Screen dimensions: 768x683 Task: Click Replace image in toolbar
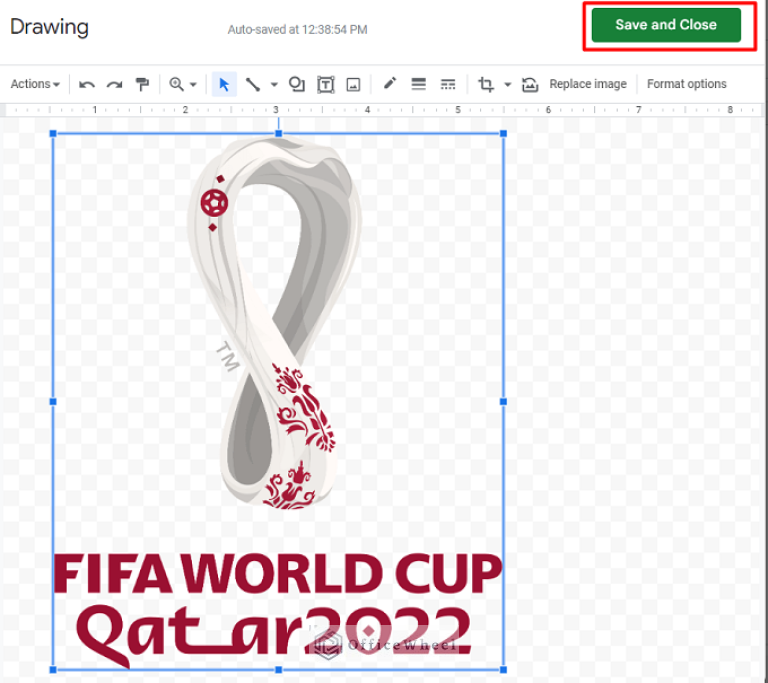click(x=588, y=84)
